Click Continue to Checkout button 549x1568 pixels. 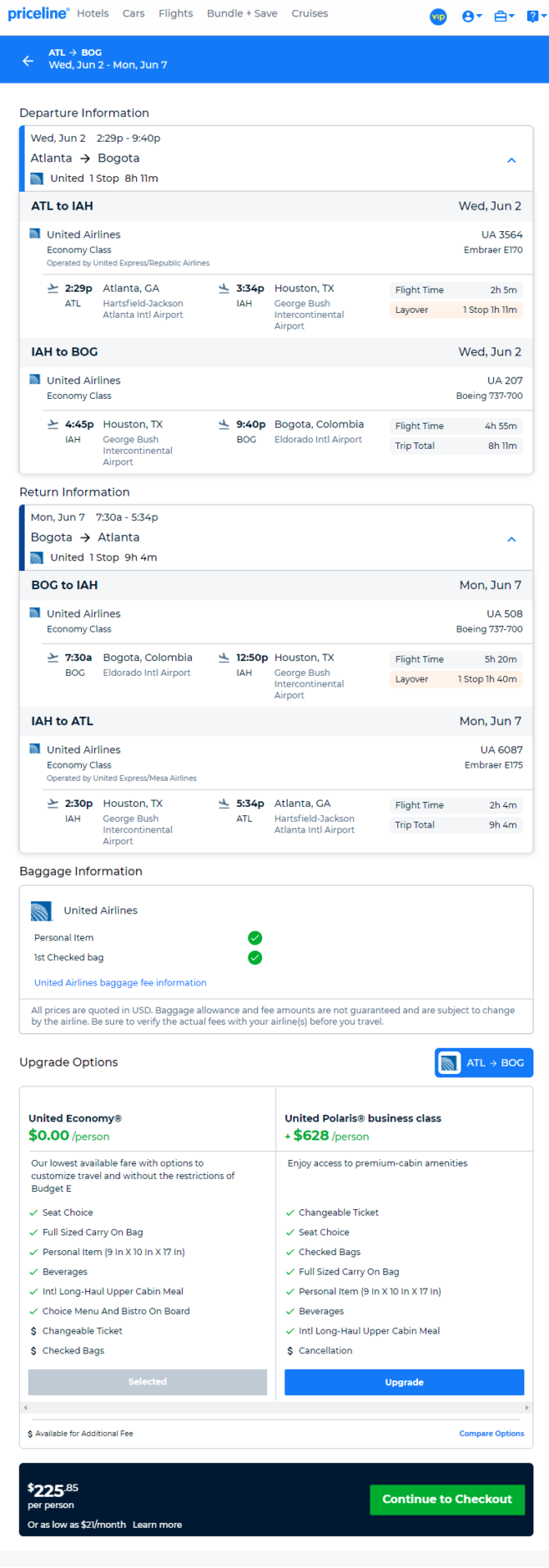[447, 1500]
